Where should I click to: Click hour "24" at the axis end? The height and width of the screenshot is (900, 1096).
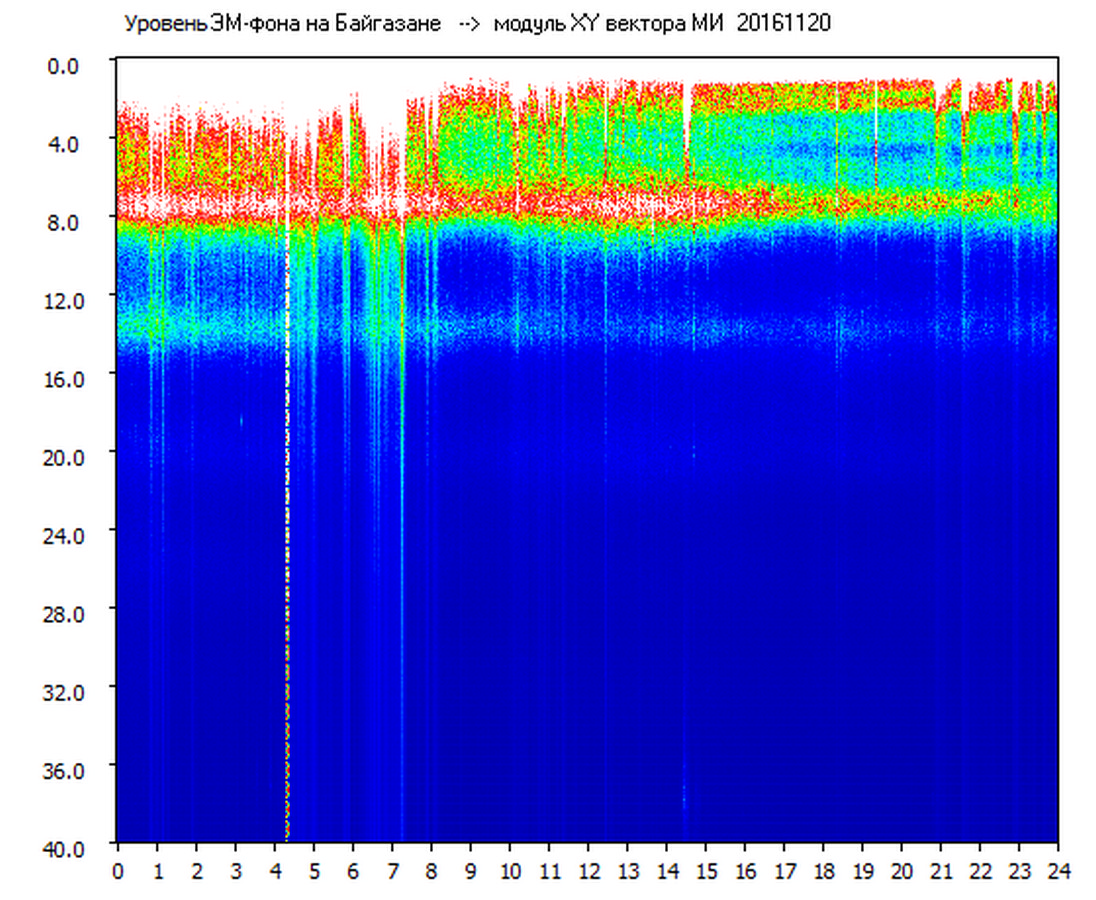pyautogui.click(x=1058, y=871)
